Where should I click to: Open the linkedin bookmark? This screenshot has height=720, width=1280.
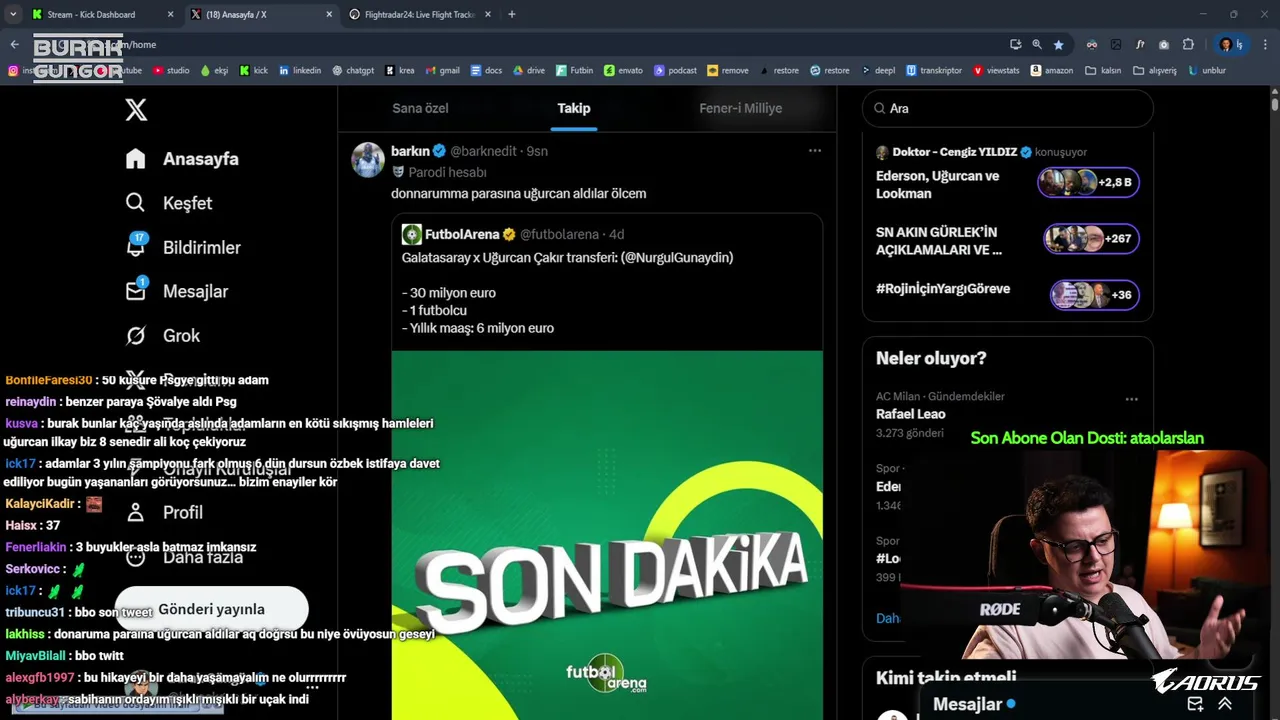pos(300,71)
